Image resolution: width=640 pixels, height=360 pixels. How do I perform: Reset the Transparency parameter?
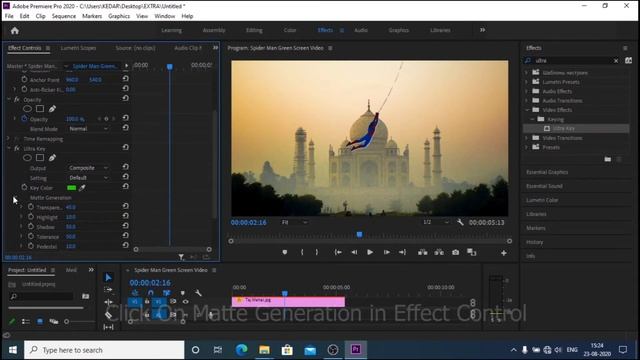(x=126, y=206)
